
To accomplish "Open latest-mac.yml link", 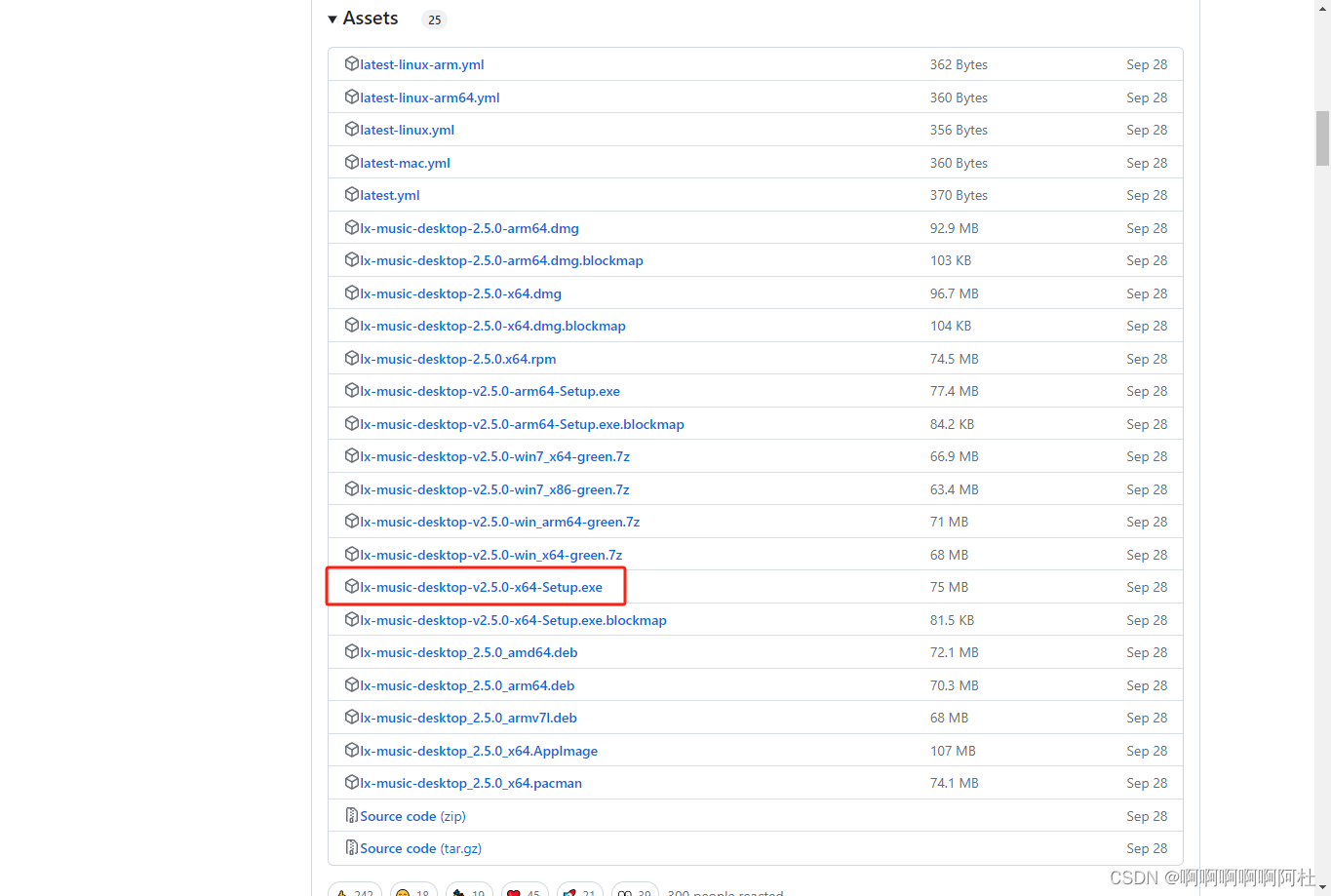I will point(406,163).
